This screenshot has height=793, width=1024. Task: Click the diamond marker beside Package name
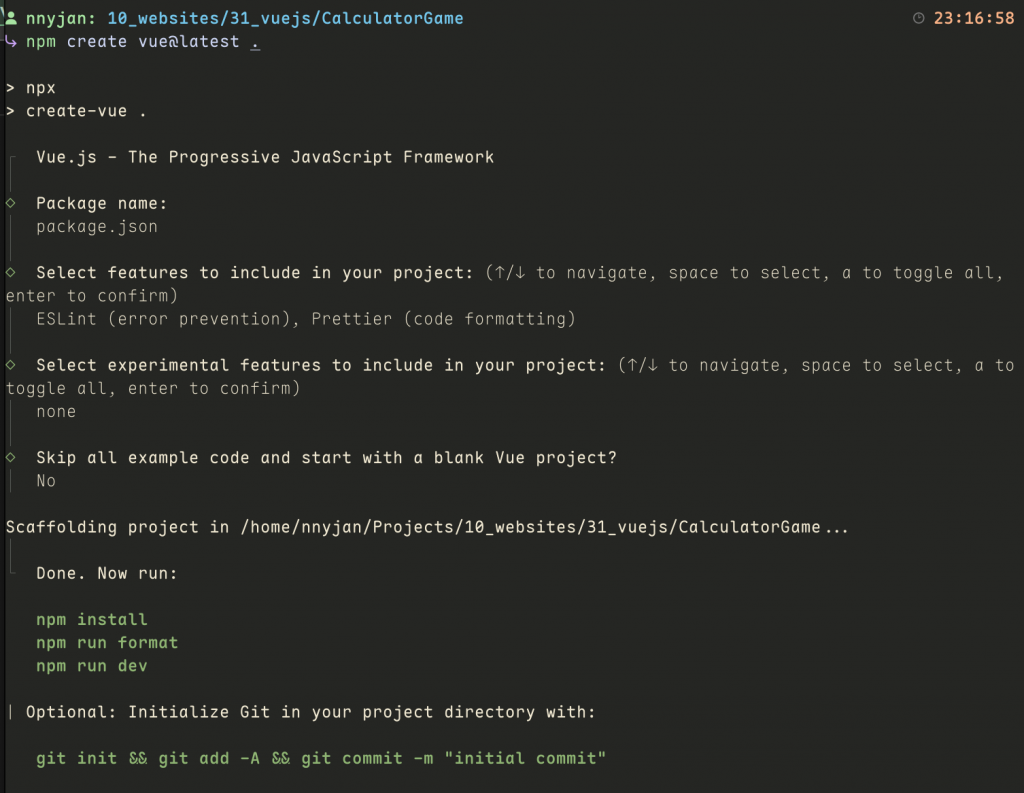[x=10, y=203]
